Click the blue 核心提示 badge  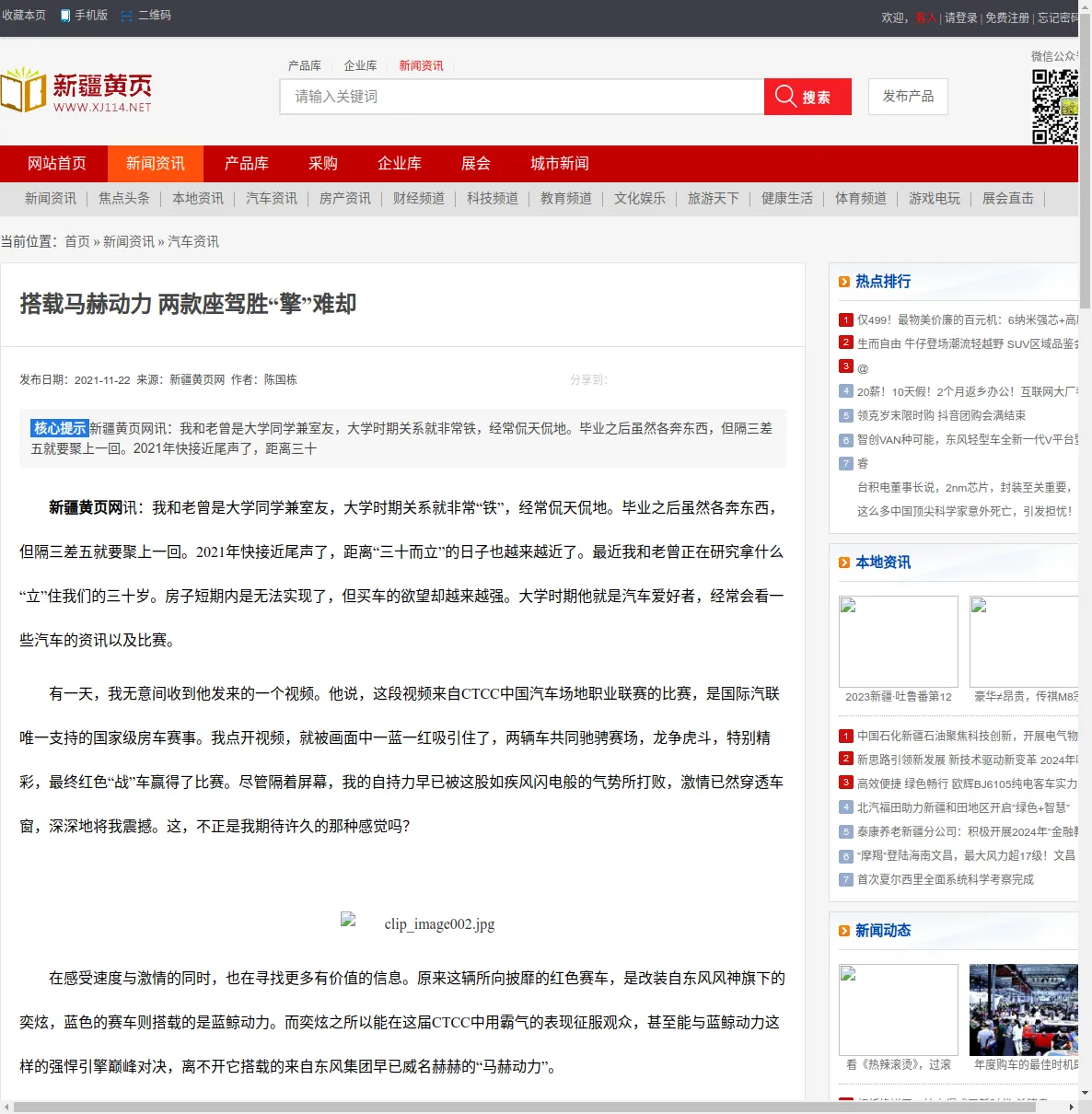pyautogui.click(x=60, y=428)
